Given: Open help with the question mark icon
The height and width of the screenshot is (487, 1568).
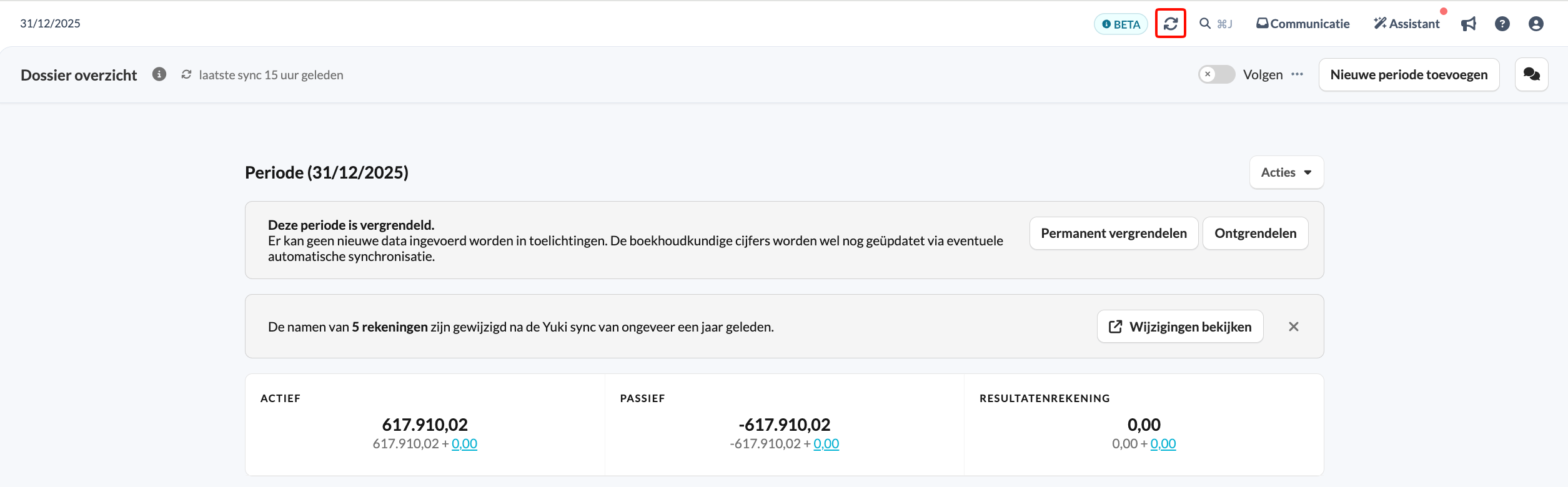Looking at the screenshot, I should pos(1502,24).
